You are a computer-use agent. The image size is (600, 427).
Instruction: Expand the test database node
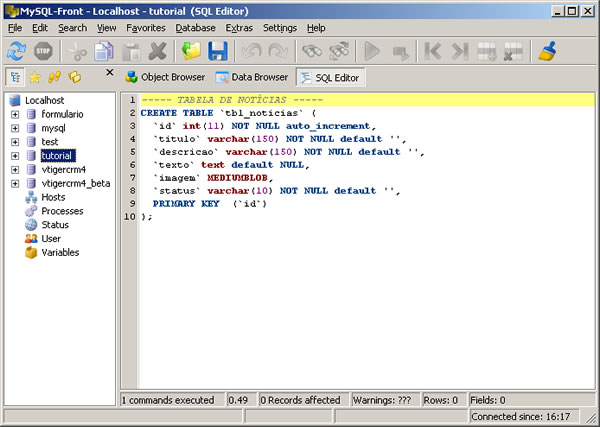[x=15, y=142]
